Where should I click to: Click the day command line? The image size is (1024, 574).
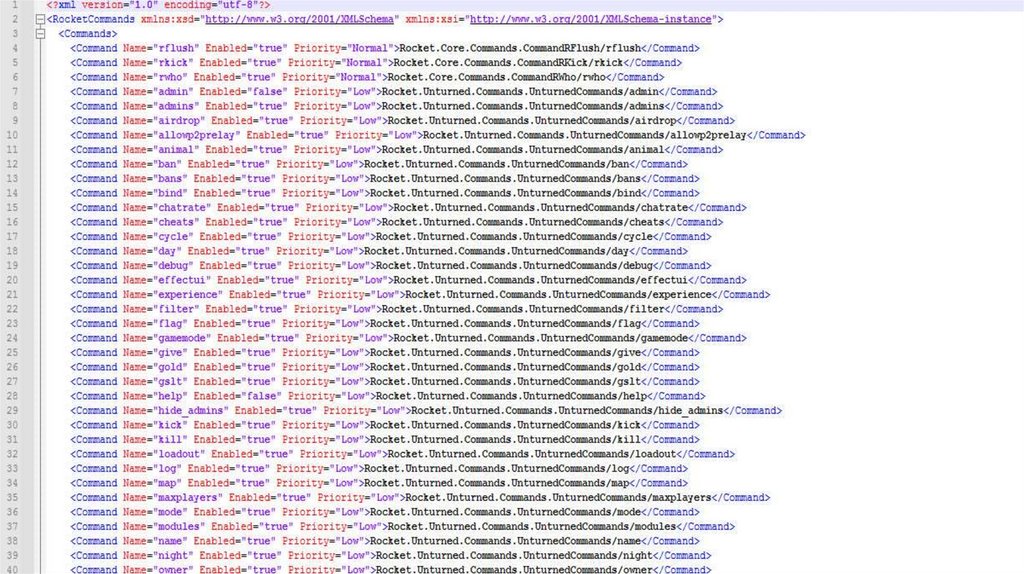(x=379, y=251)
